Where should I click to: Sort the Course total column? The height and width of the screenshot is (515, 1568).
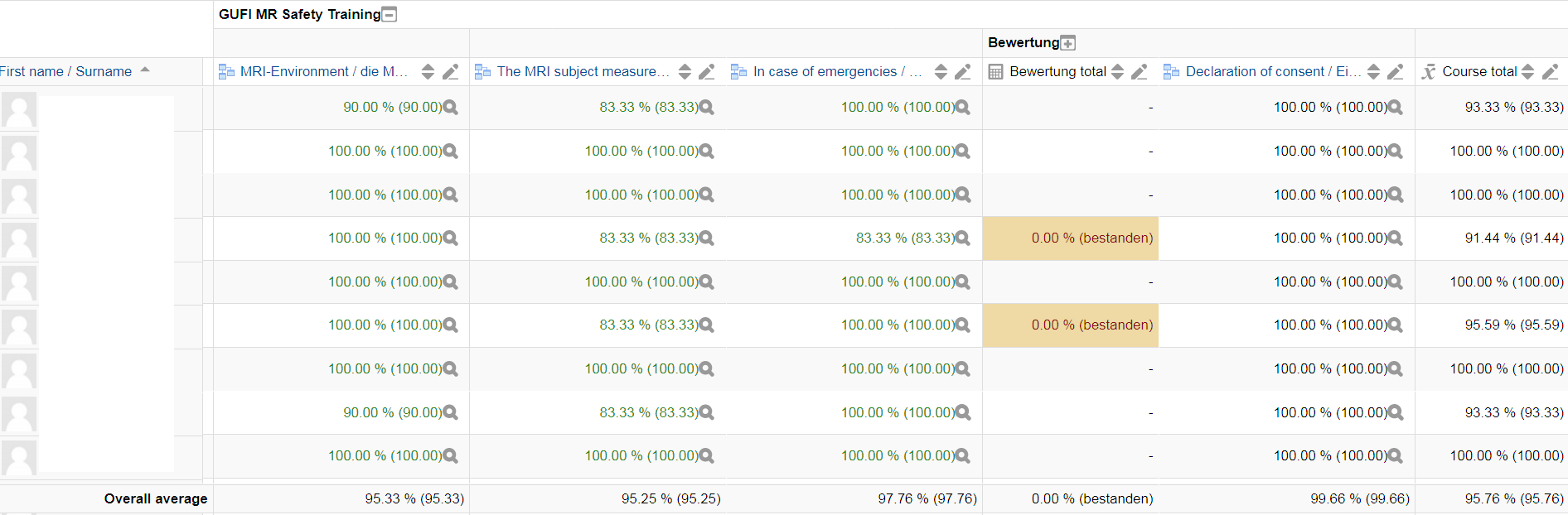coord(1528,72)
